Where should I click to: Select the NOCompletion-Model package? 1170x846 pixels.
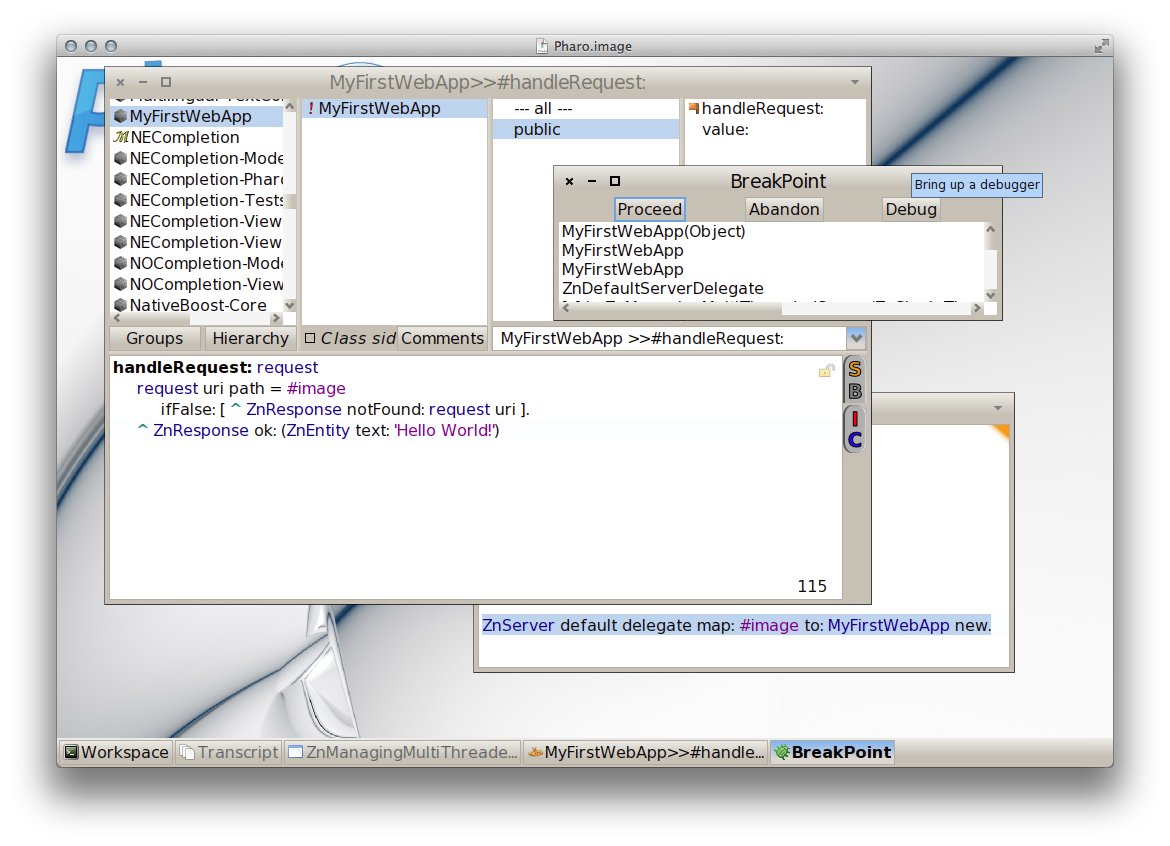tap(198, 263)
